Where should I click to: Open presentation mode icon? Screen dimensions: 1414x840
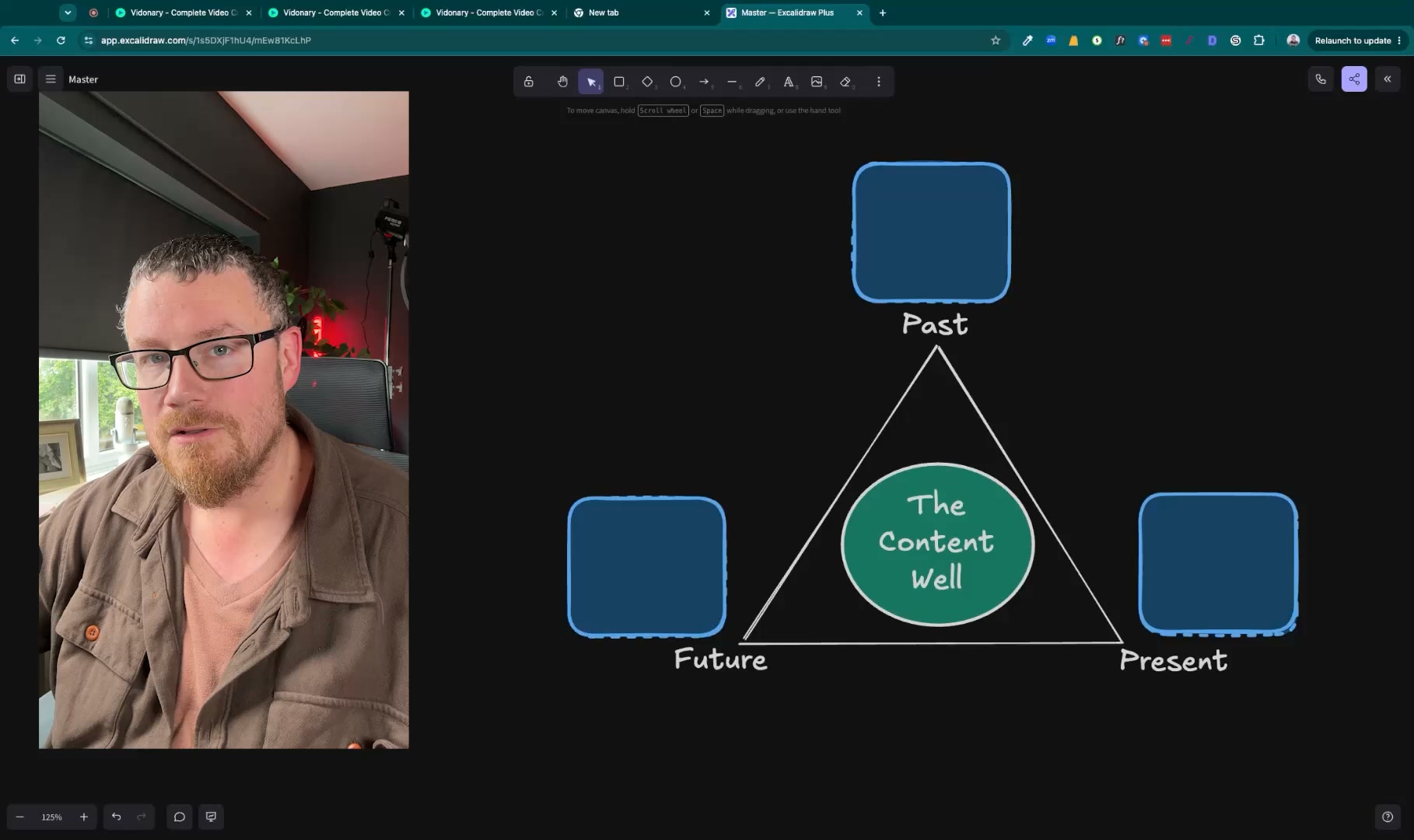[x=211, y=817]
